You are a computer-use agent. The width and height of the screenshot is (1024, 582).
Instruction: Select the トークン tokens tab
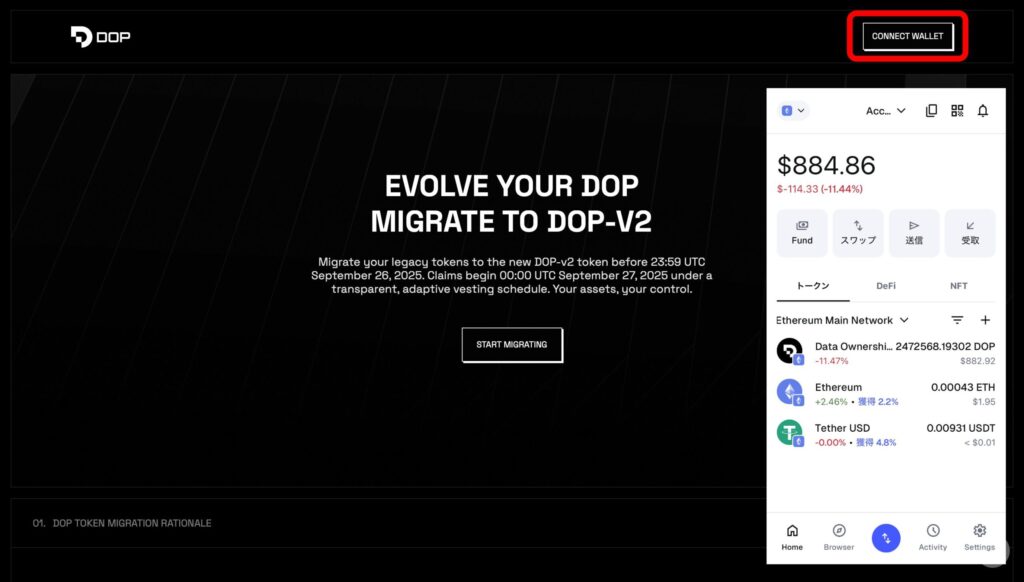[813, 286]
